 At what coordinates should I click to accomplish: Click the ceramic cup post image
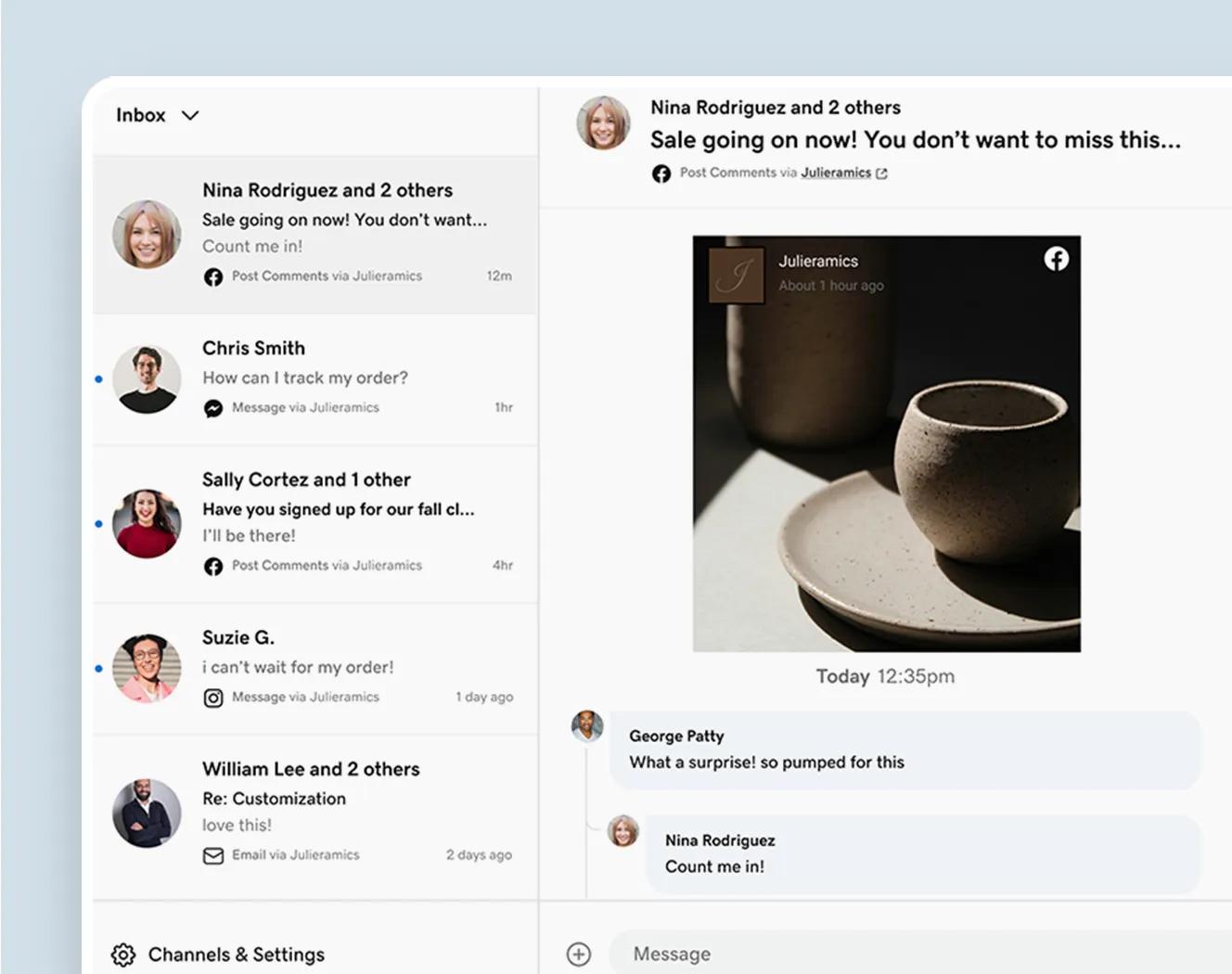click(887, 443)
